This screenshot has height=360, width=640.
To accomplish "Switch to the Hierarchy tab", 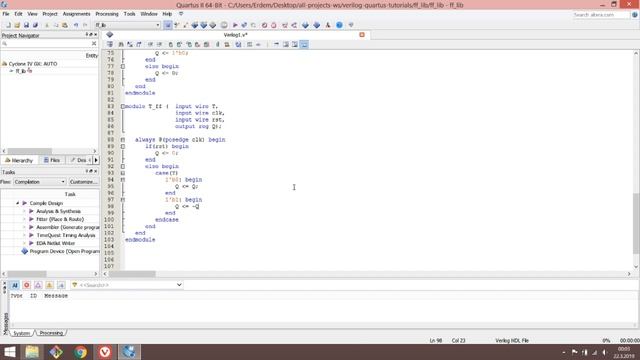I will pyautogui.click(x=19, y=160).
